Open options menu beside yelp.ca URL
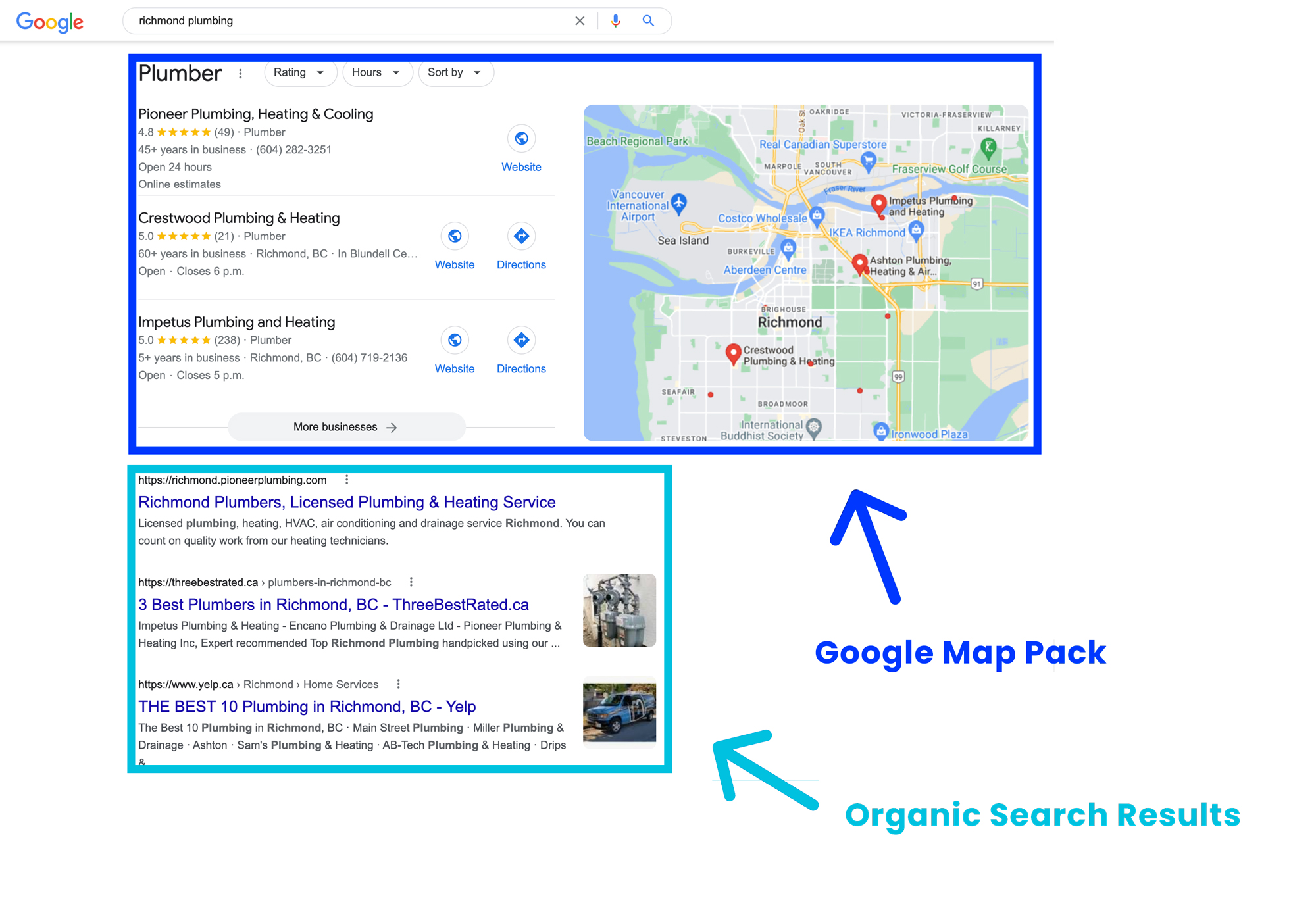 point(398,684)
